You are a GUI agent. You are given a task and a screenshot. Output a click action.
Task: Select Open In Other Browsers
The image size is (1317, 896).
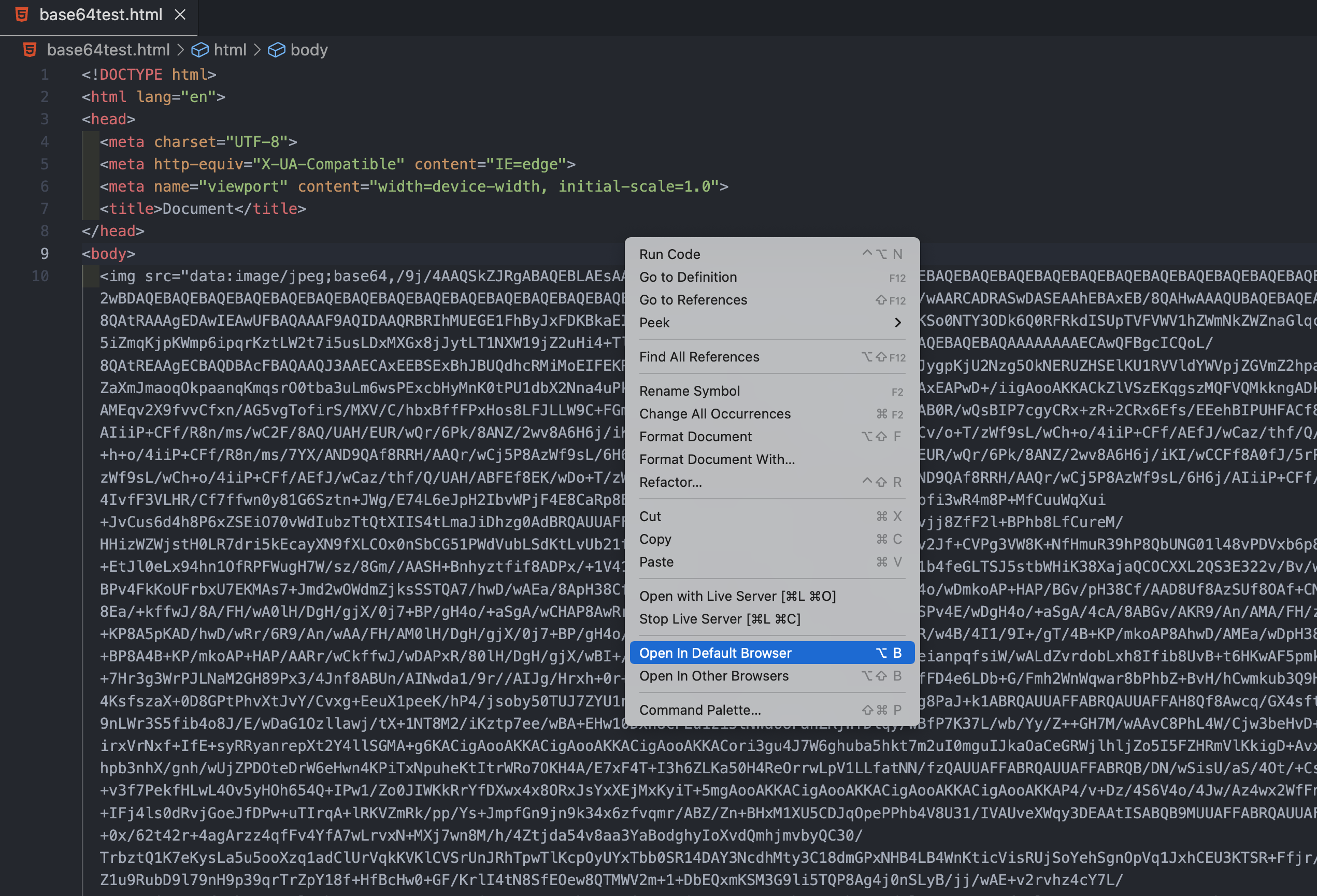coord(713,676)
